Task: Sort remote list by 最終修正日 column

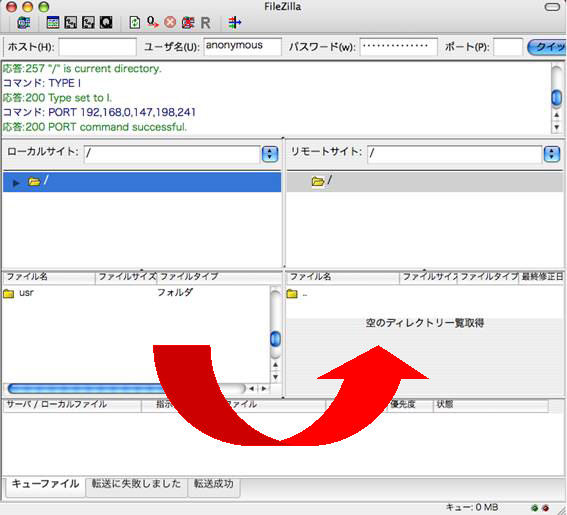Action: [x=542, y=277]
